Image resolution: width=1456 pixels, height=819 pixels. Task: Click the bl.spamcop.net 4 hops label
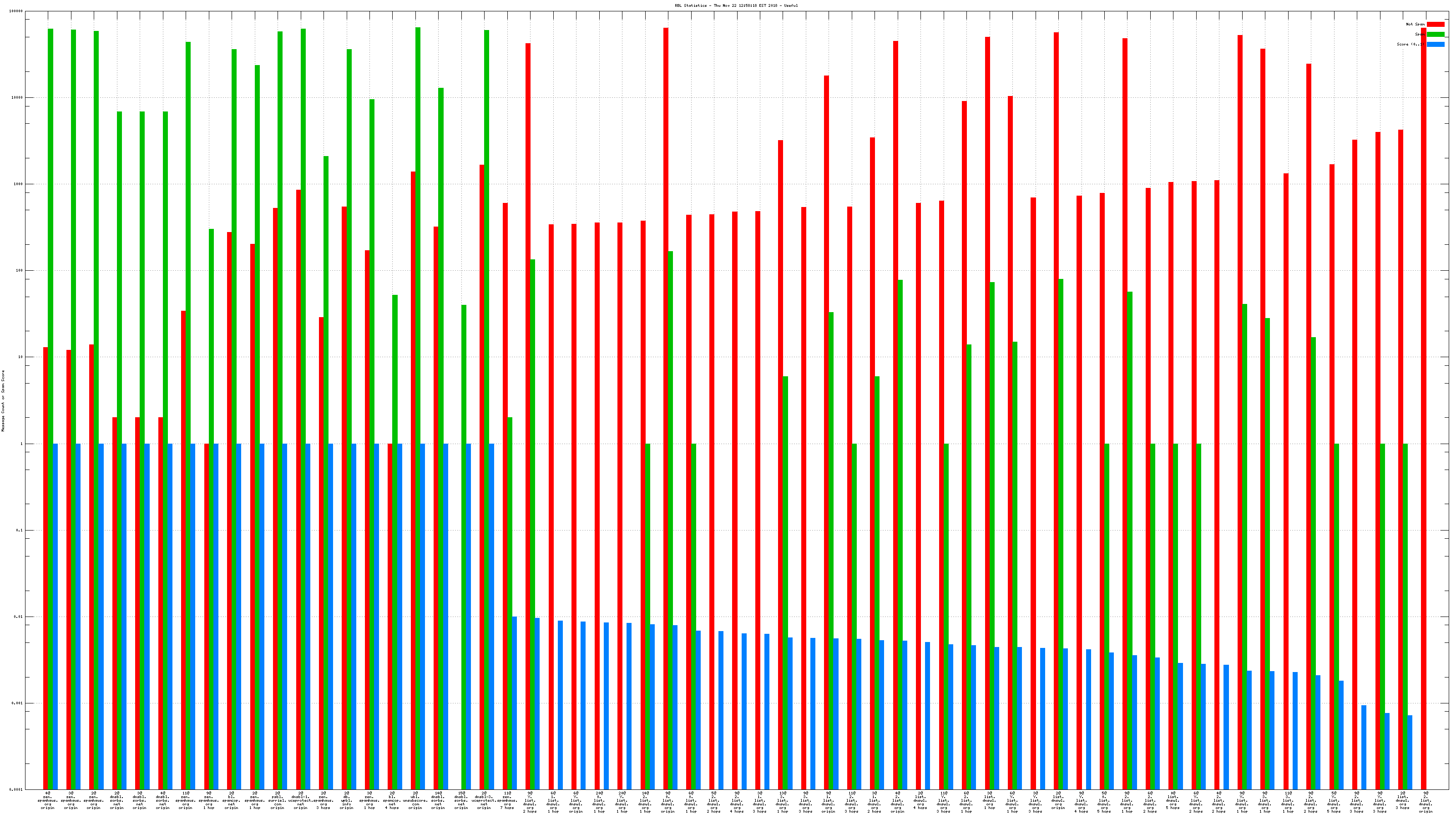[x=392, y=800]
